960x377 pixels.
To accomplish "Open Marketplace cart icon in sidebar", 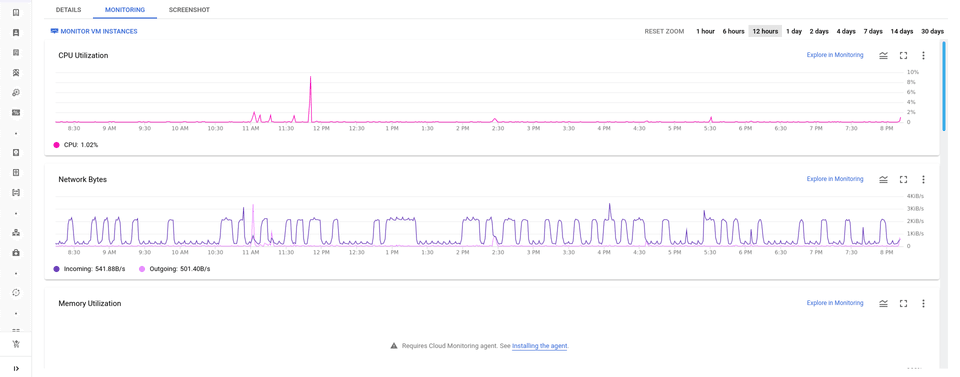I will click(17, 344).
